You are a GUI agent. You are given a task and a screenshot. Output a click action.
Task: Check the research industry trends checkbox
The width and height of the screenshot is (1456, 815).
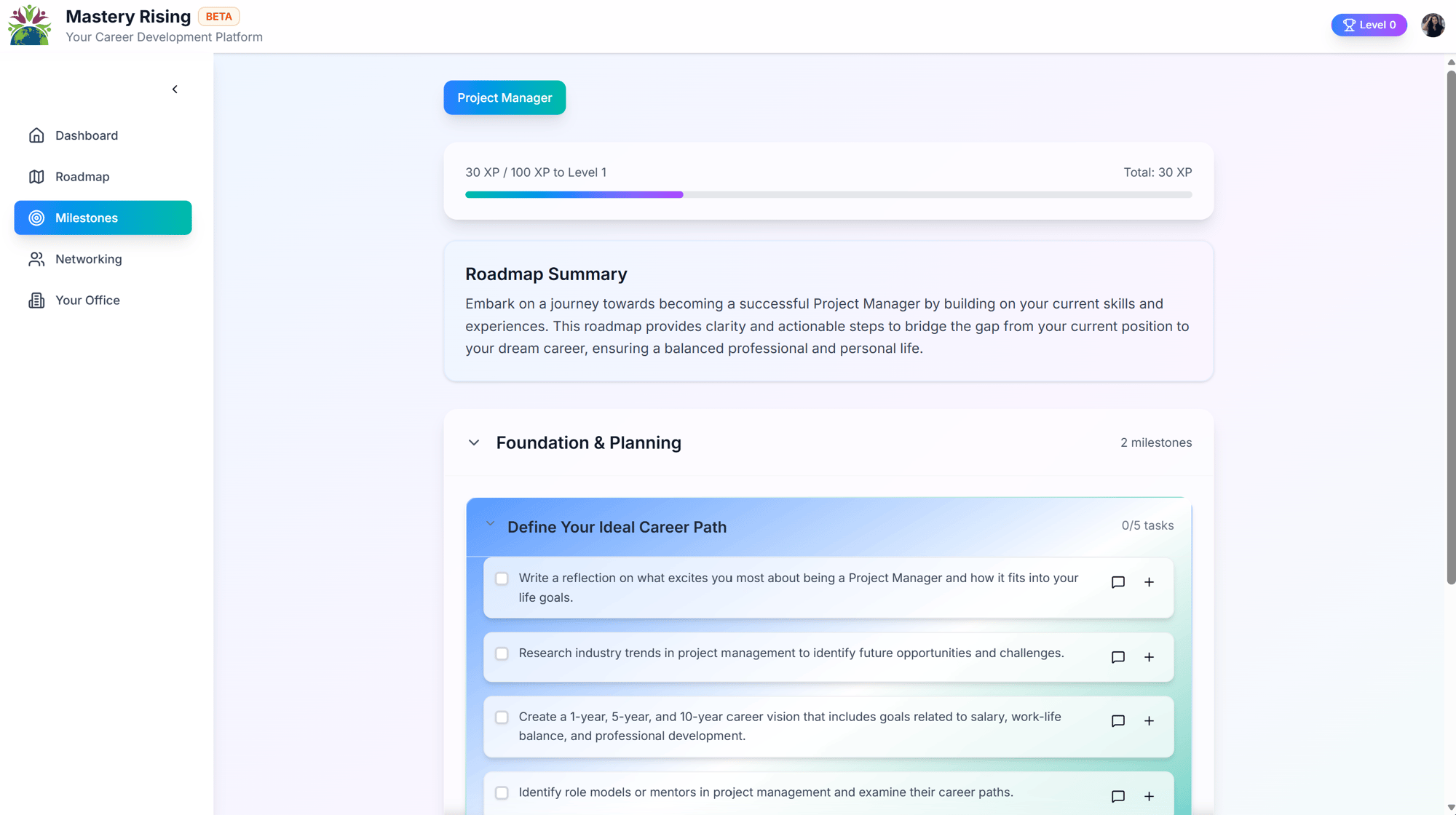point(502,653)
